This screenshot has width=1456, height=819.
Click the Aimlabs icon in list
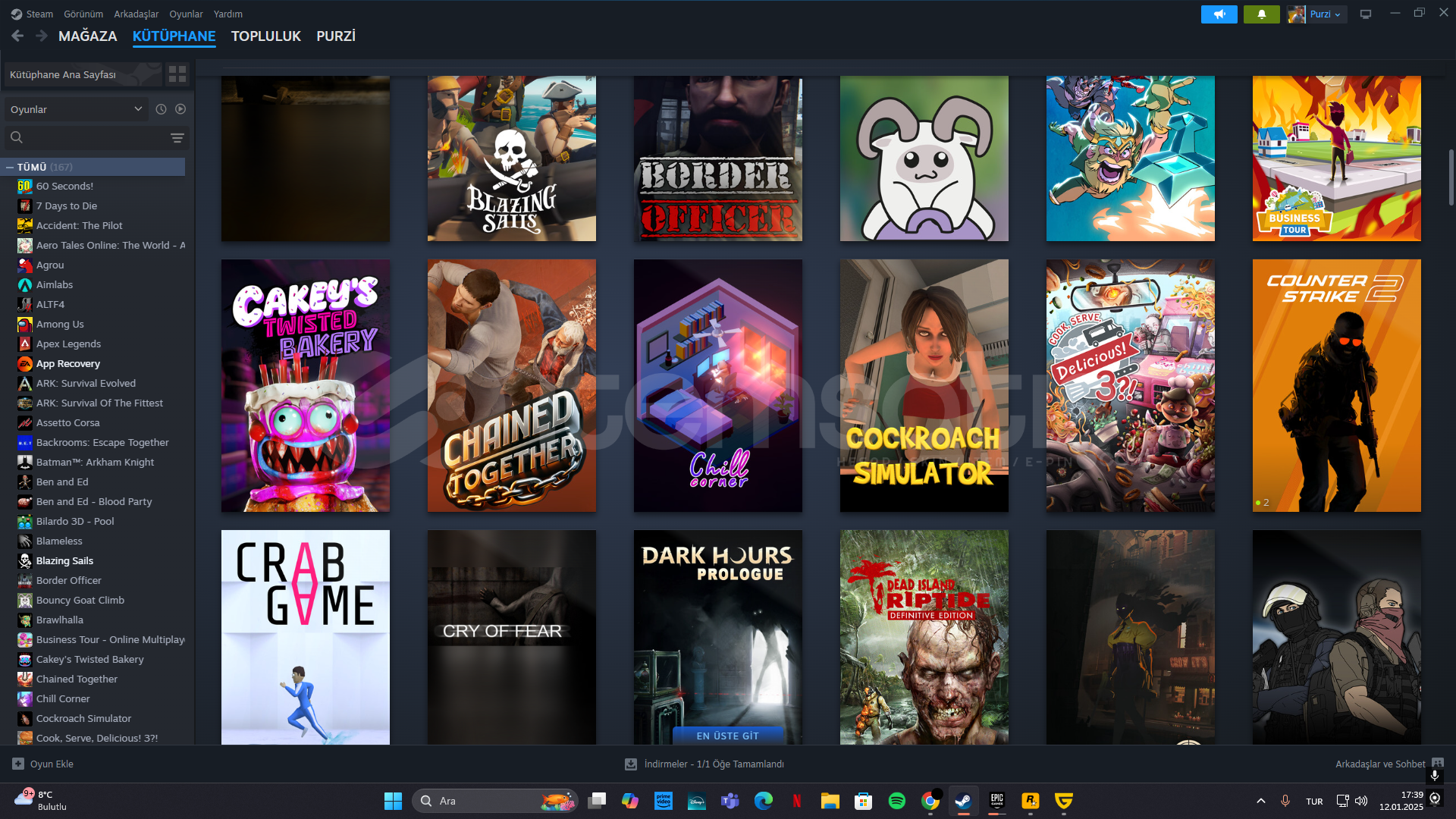point(24,284)
